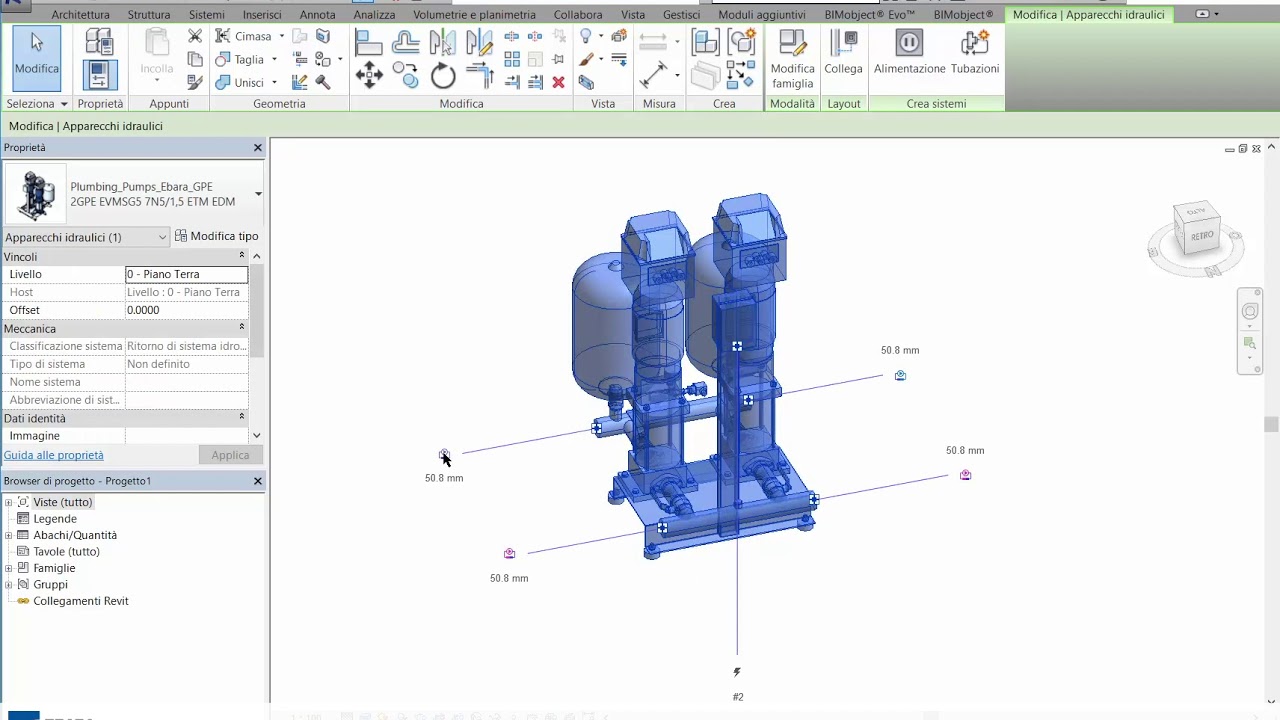Close the Proprietà palette

pyautogui.click(x=257, y=148)
